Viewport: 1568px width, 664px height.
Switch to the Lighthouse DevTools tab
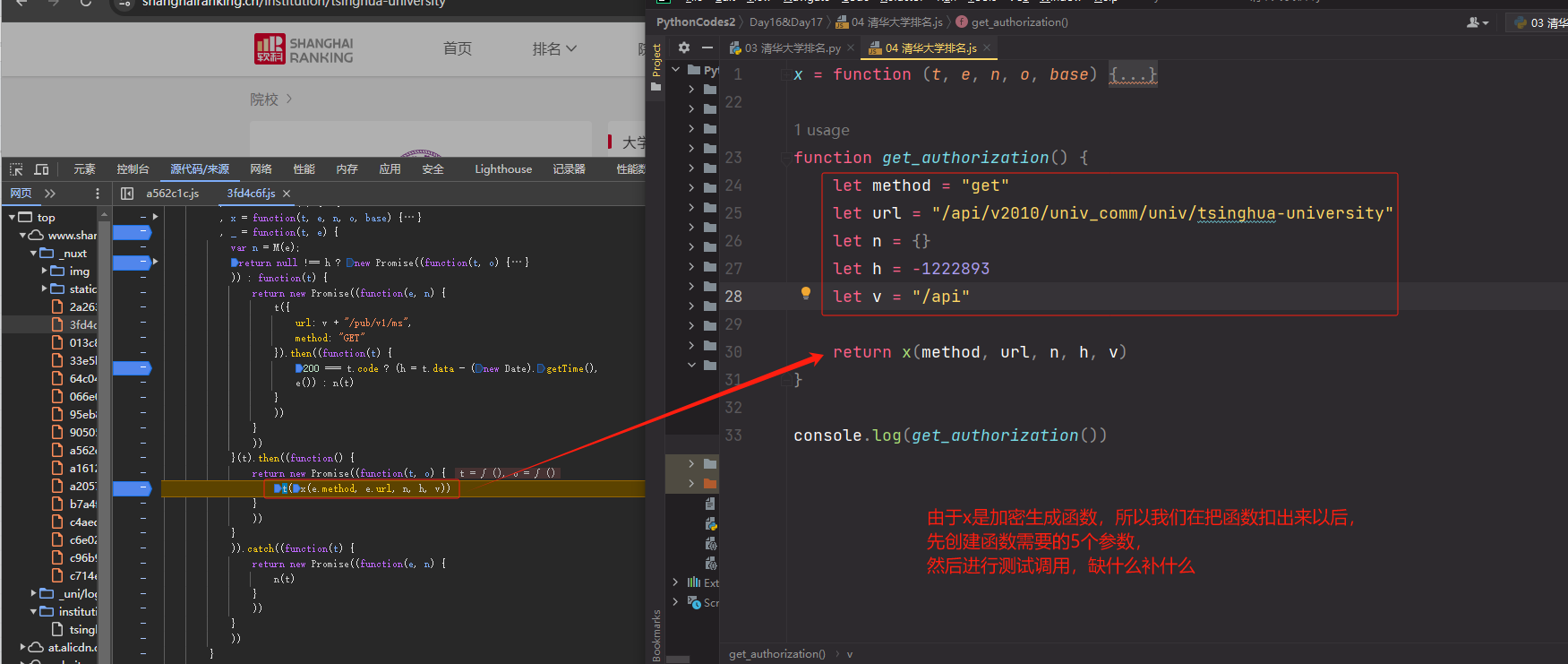click(503, 169)
